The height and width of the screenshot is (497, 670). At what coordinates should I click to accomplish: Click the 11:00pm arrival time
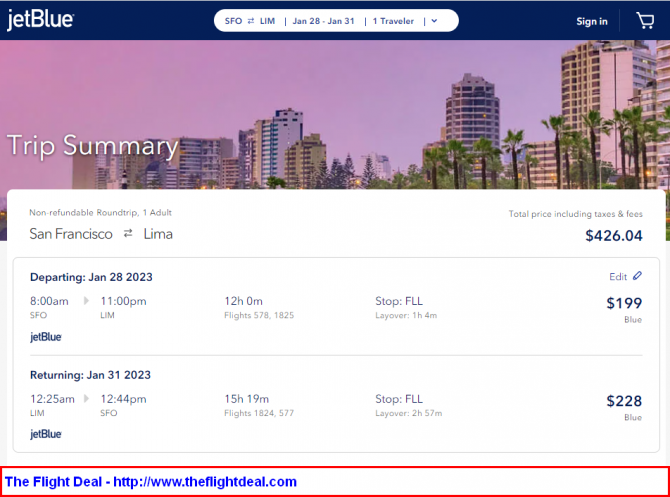pos(123,301)
